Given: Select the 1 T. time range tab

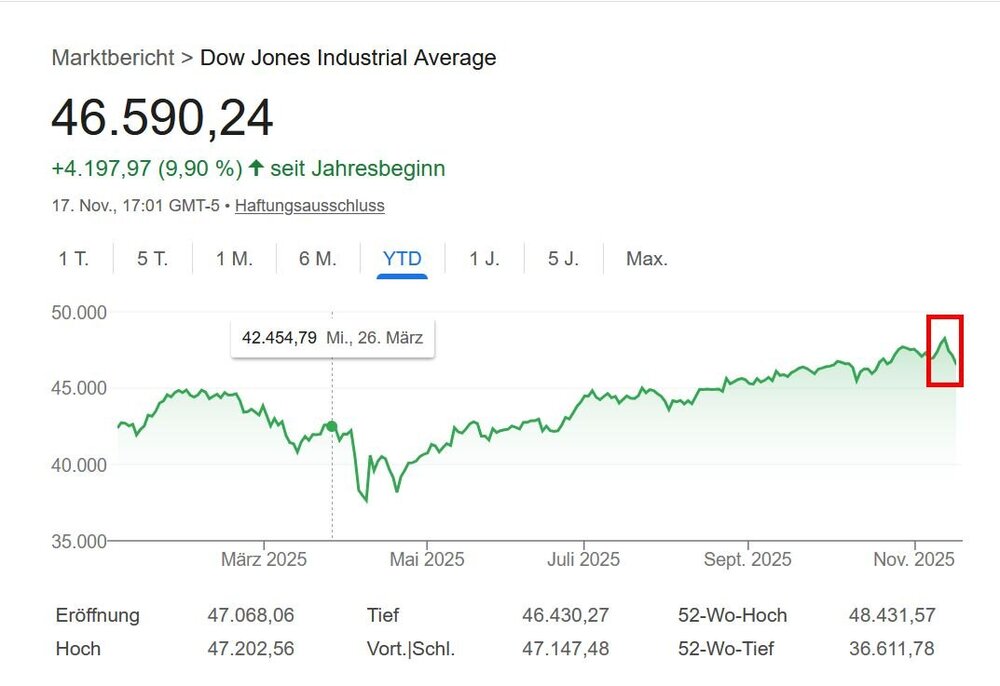Looking at the screenshot, I should [73, 258].
